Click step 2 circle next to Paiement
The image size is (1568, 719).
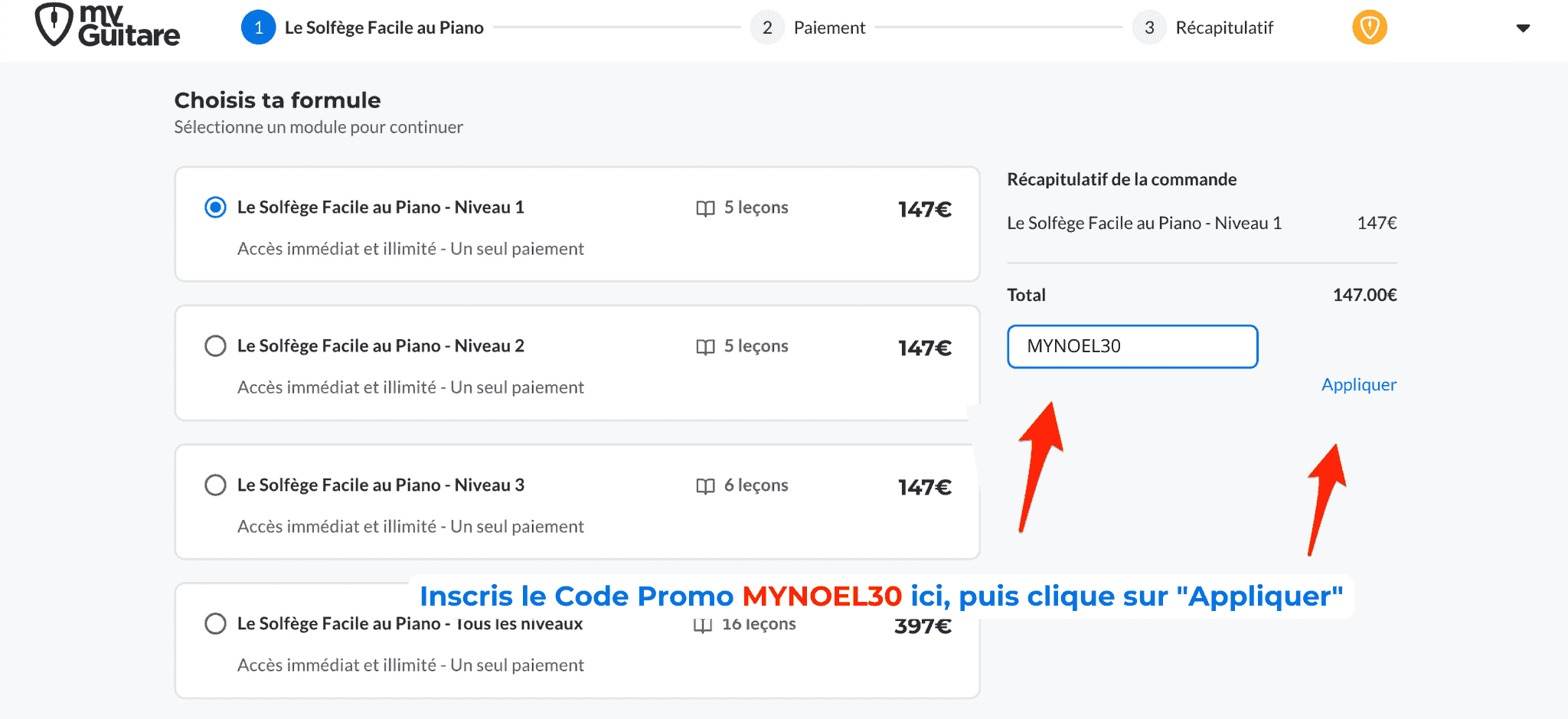click(767, 28)
